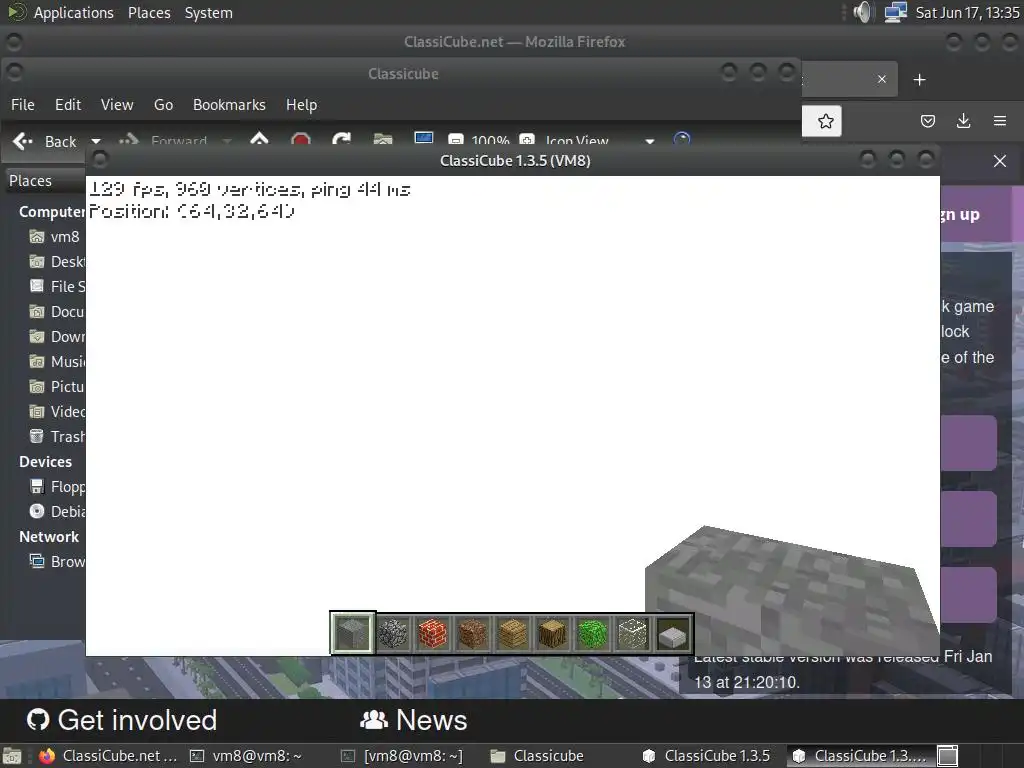Open Pocket save icon in Firefox
Screen dimensions: 1024x768
(x=927, y=121)
